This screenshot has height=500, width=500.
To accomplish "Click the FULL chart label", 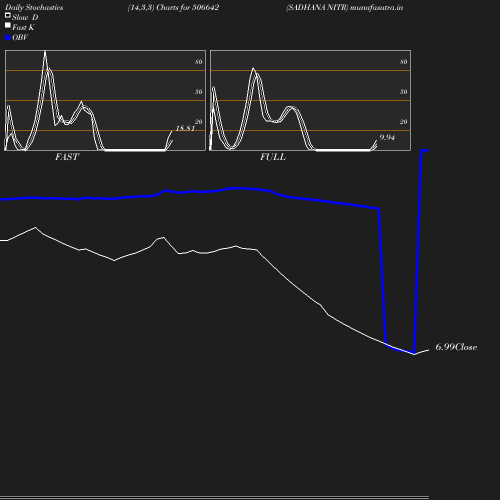I will (273, 157).
